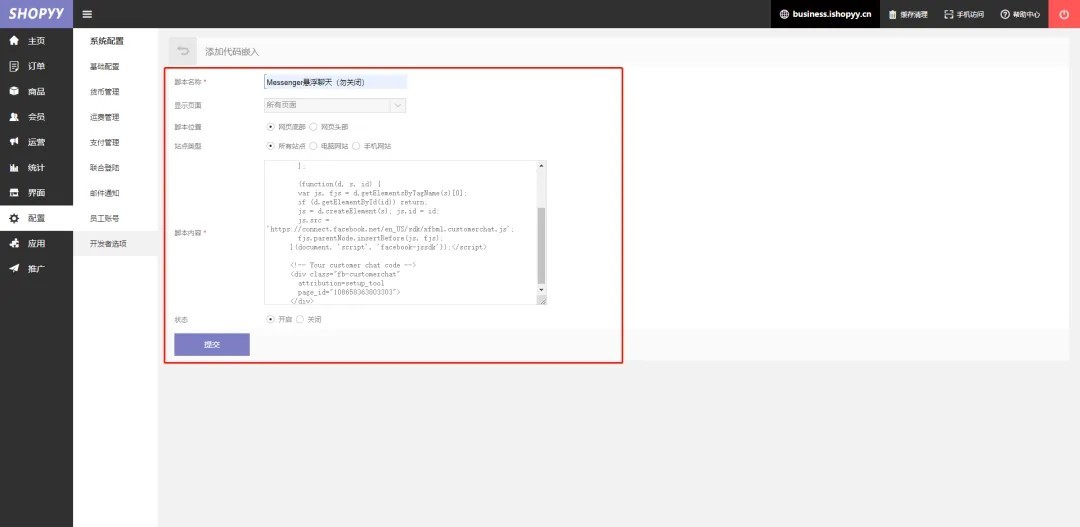Select the 手机网站 radio button
This screenshot has height=527, width=1080.
(x=356, y=146)
